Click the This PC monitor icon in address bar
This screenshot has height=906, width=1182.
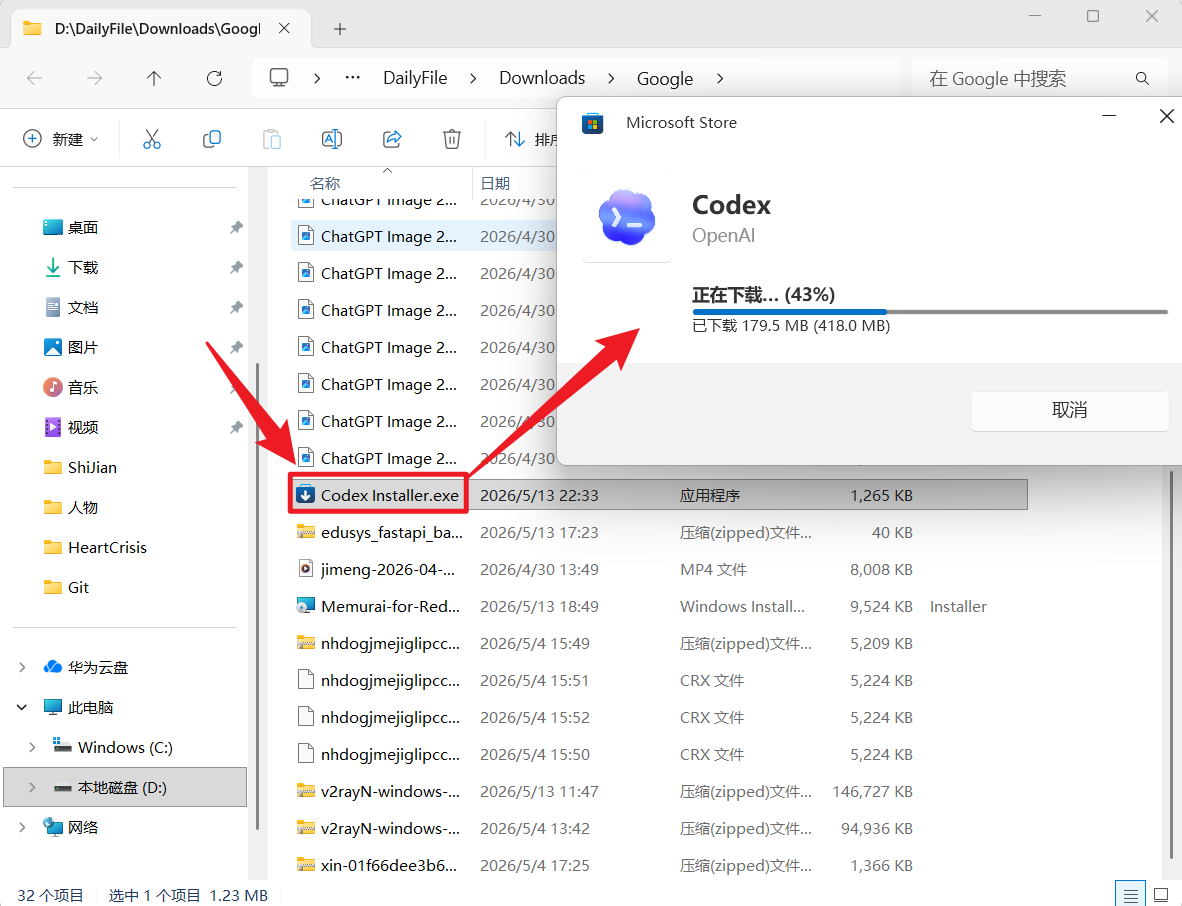(x=279, y=78)
